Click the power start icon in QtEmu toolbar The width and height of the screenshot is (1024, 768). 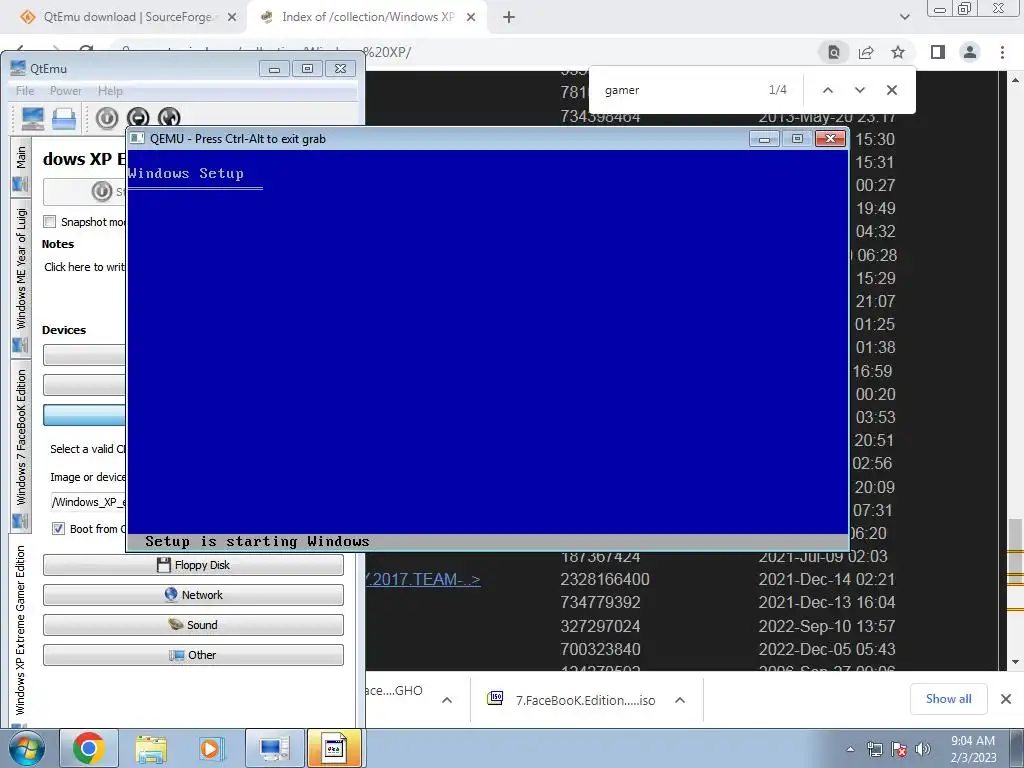point(107,118)
